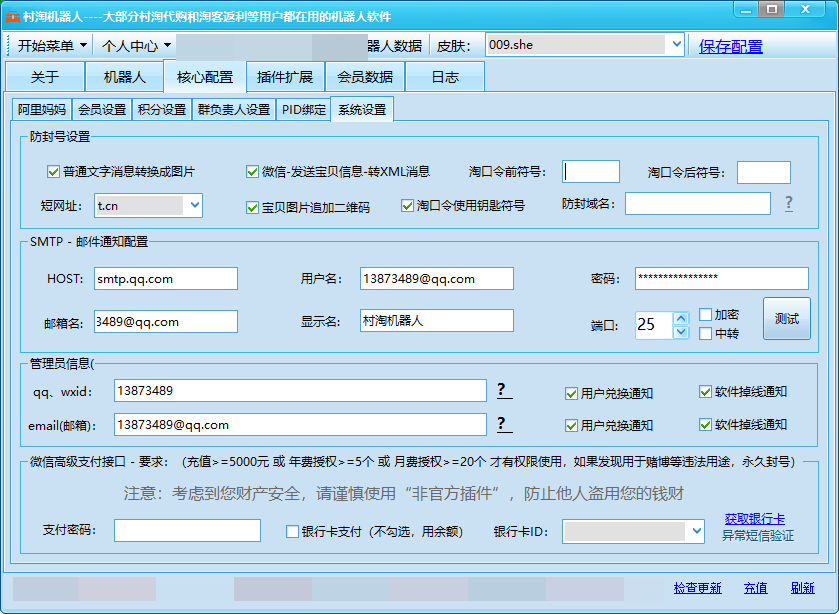The image size is (839, 614).
Task: Open the 短网址 dropdown list
Action: tap(194, 205)
